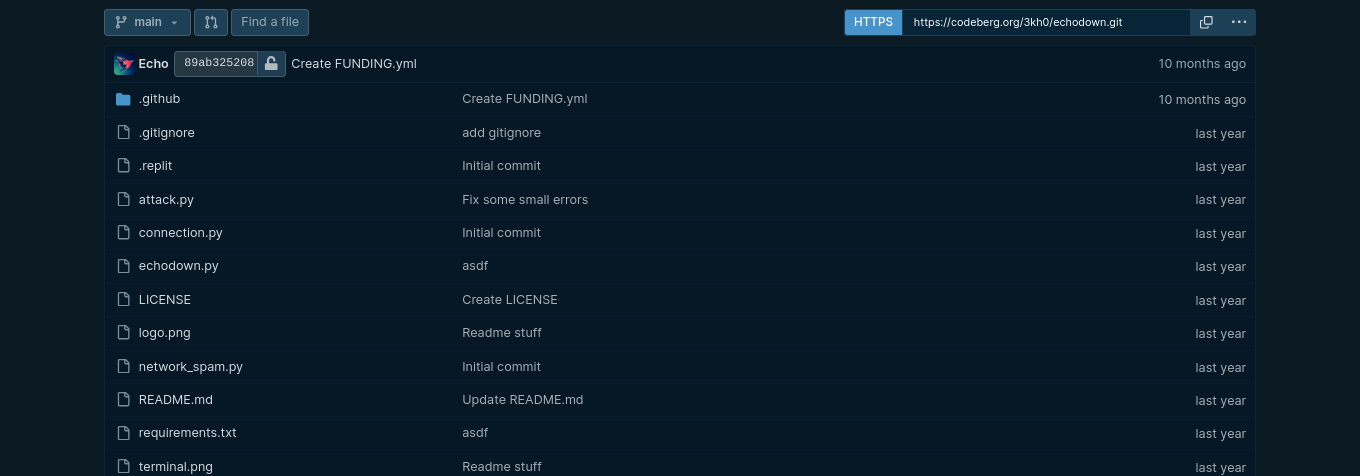The height and width of the screenshot is (476, 1360).
Task: Click the file icon beside requirements.txt
Action: pos(123,433)
